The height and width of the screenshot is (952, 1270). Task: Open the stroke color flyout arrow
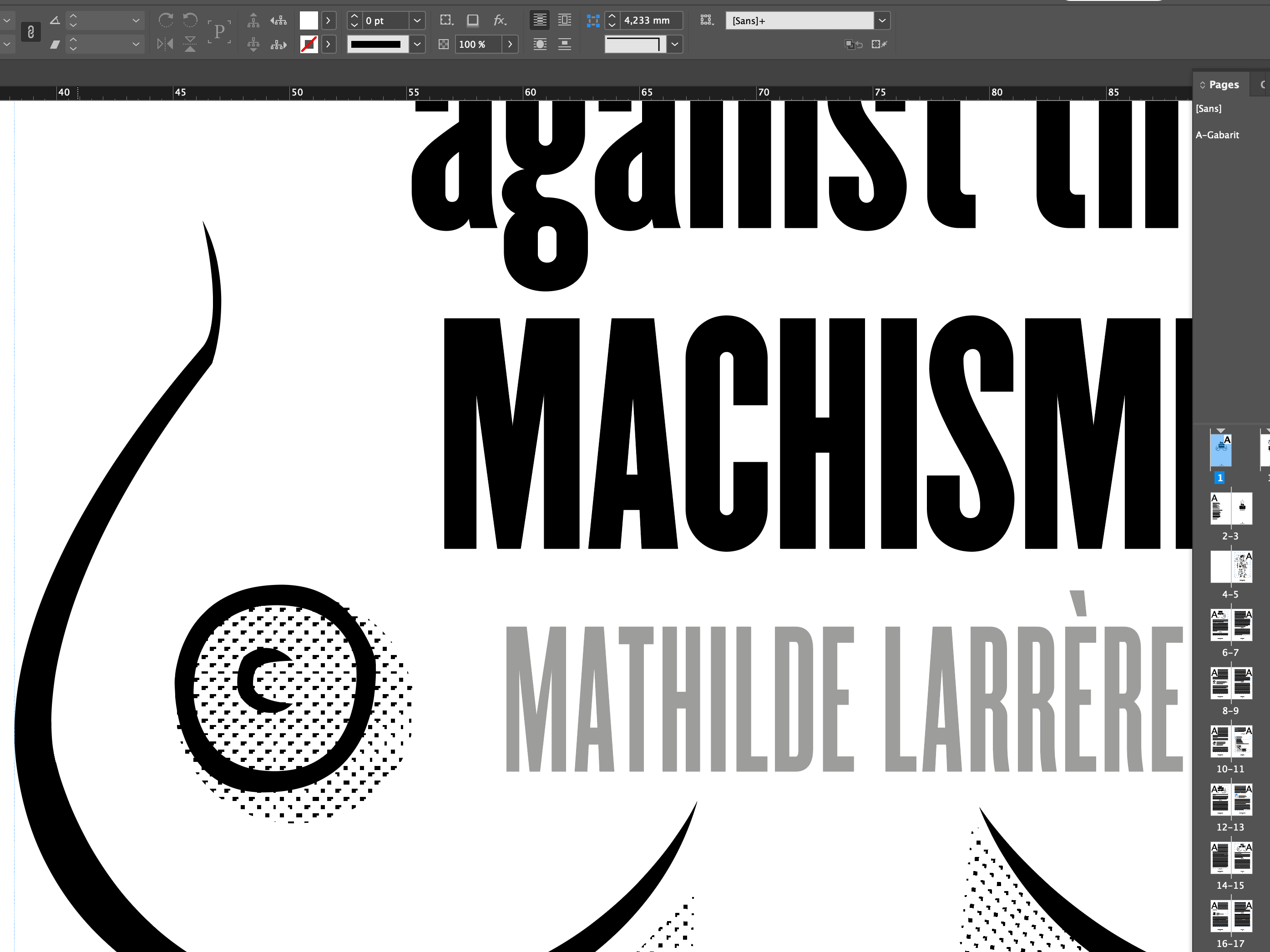pyautogui.click(x=329, y=44)
